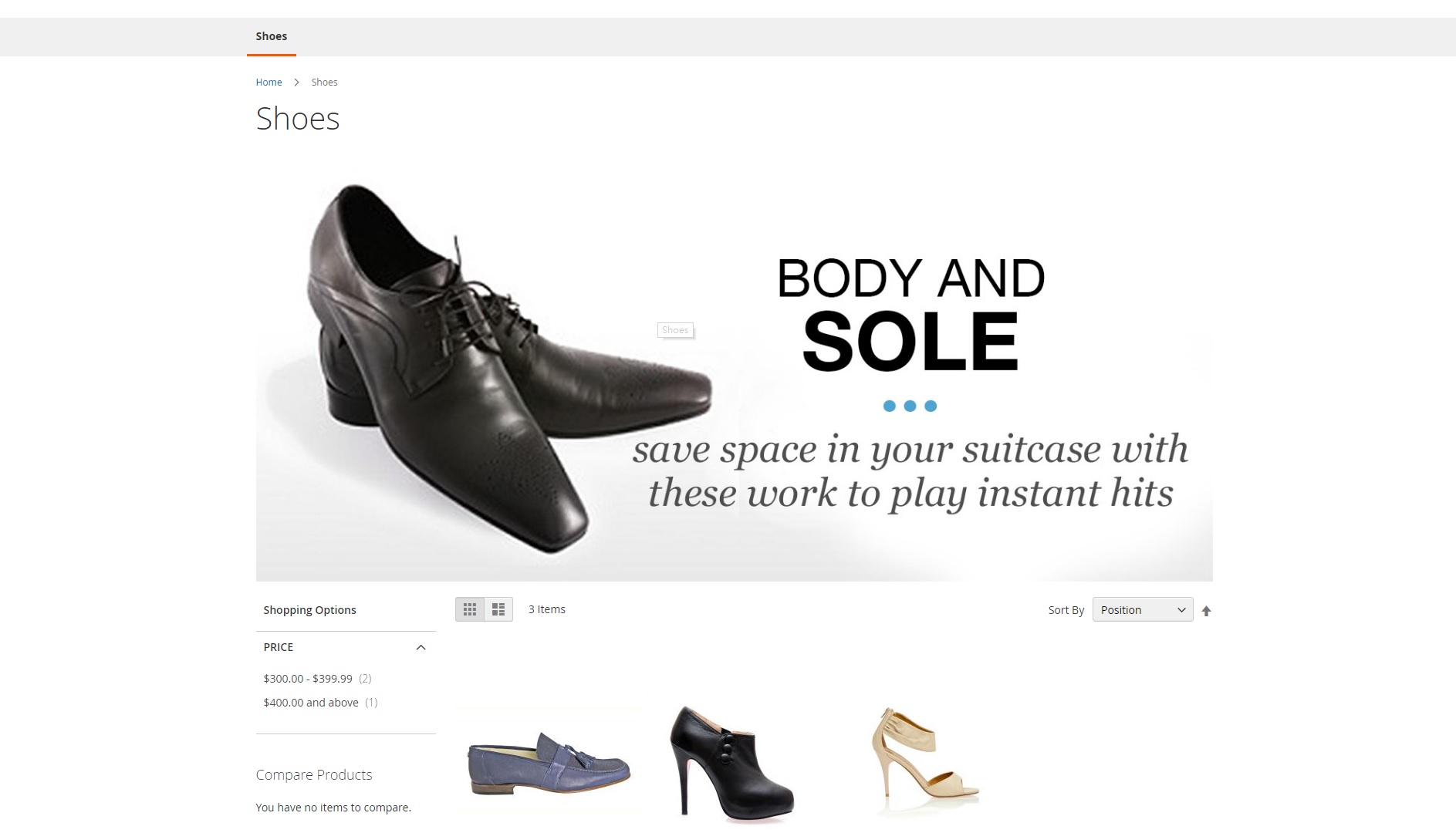Open the beige ankle-strap sandal product

click(924, 762)
